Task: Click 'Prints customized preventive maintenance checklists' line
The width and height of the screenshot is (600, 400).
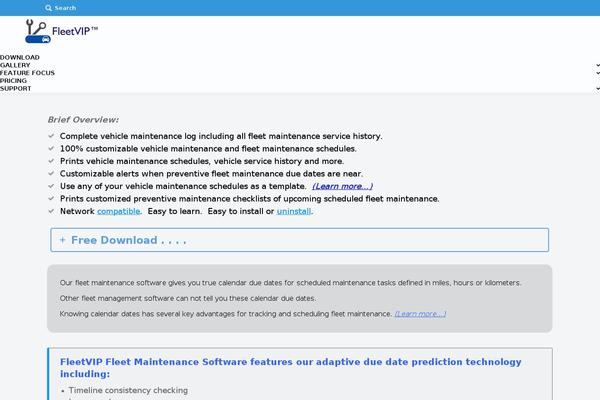Action: [x=249, y=199]
